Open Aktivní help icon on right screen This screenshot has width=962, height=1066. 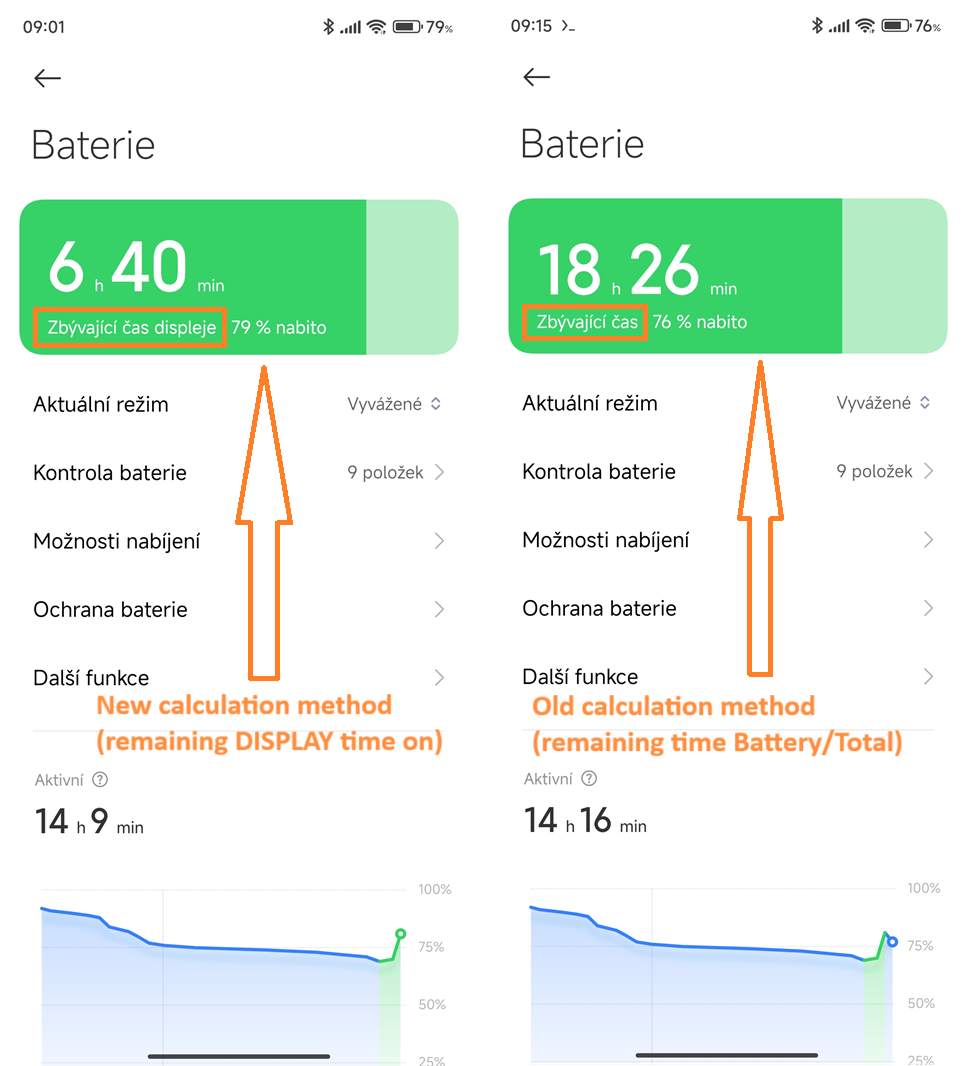589,778
